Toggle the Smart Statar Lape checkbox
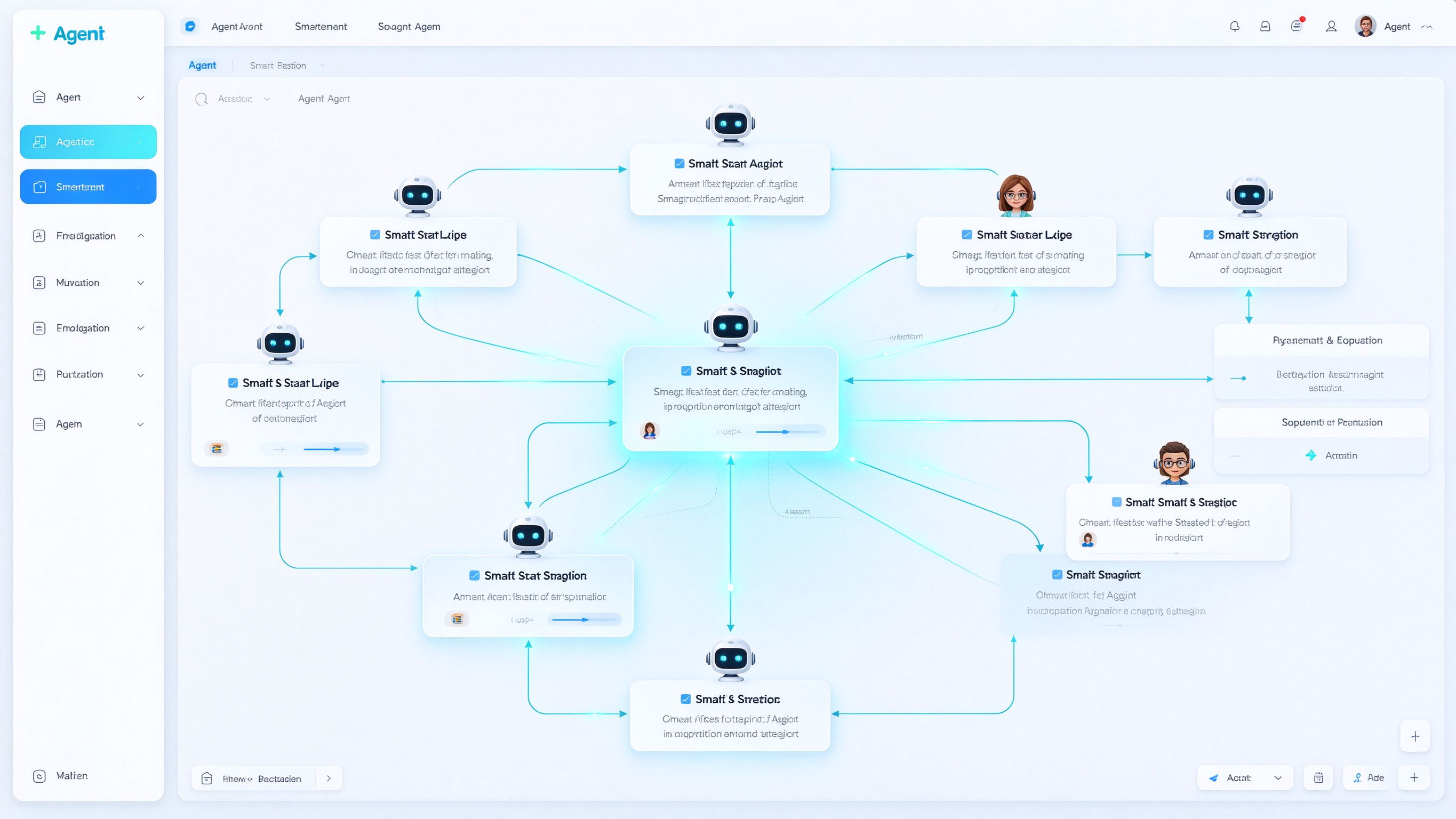 coord(966,235)
